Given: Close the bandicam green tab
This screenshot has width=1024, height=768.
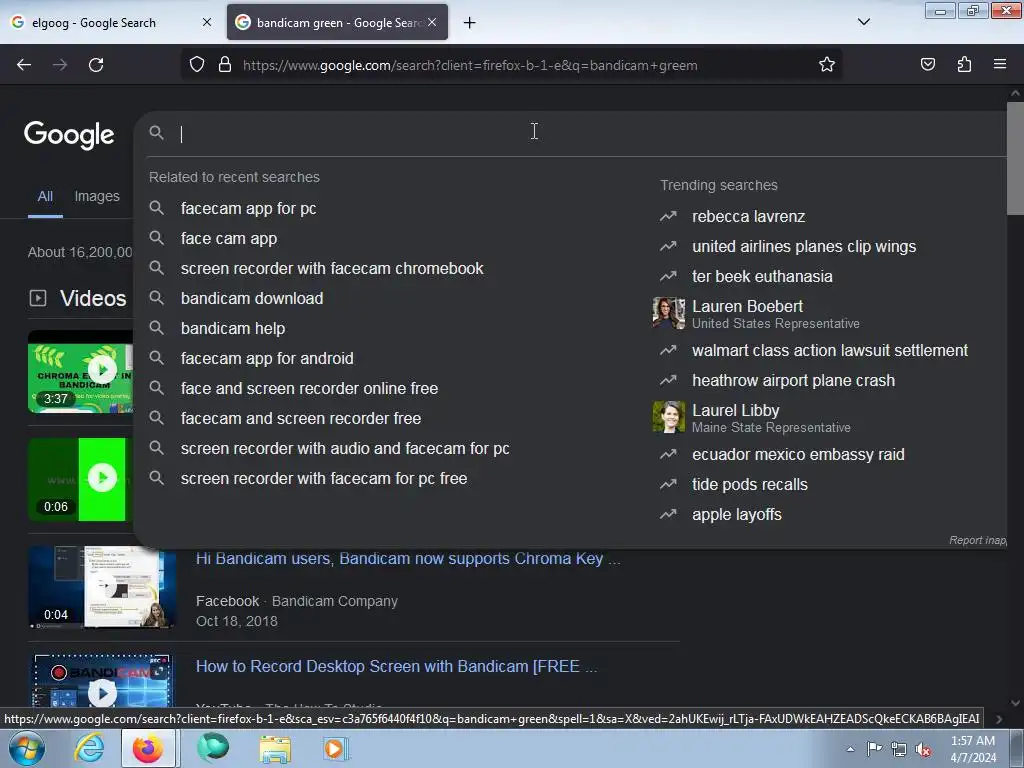Looking at the screenshot, I should (432, 22).
